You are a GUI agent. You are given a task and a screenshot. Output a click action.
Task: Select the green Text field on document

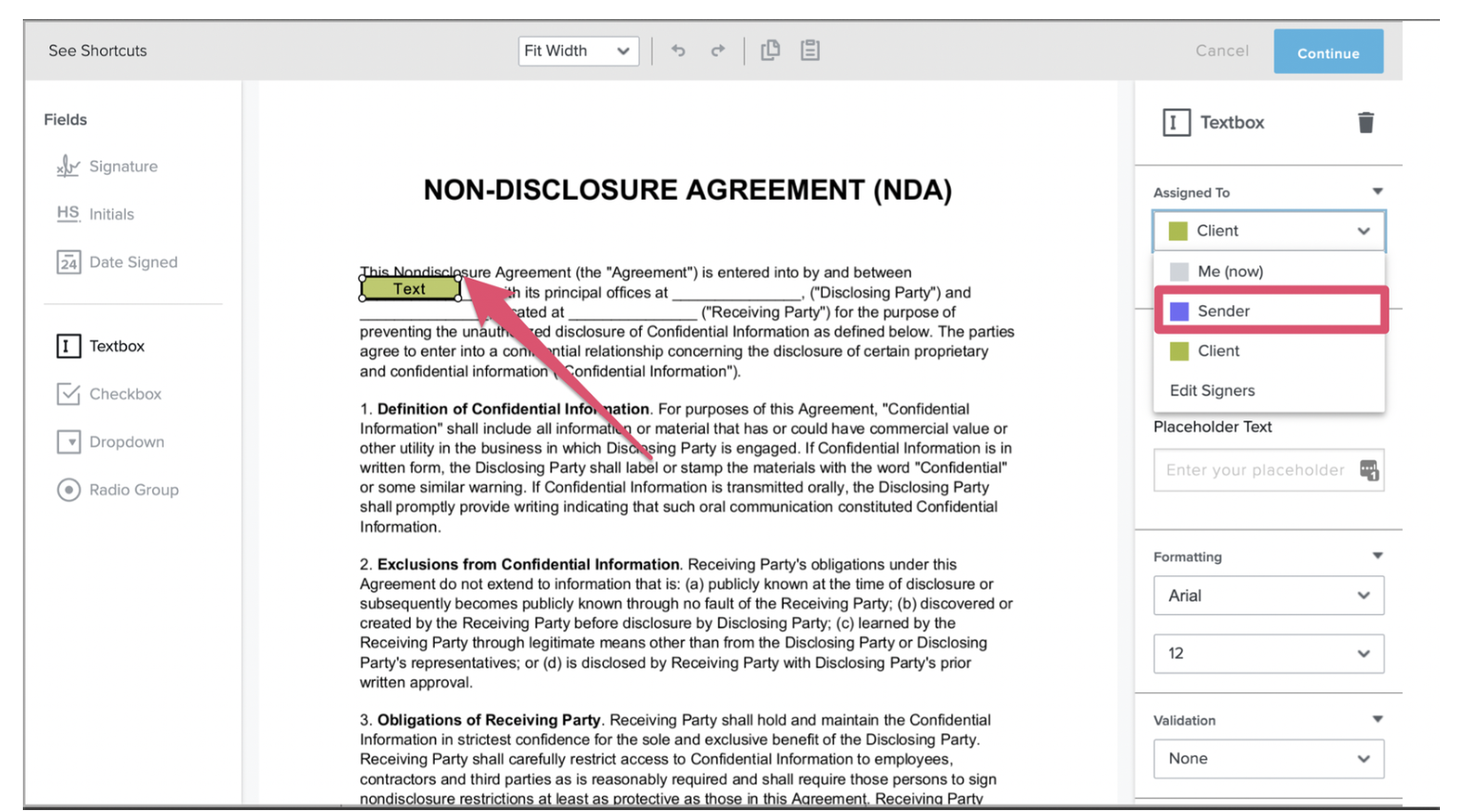(410, 288)
